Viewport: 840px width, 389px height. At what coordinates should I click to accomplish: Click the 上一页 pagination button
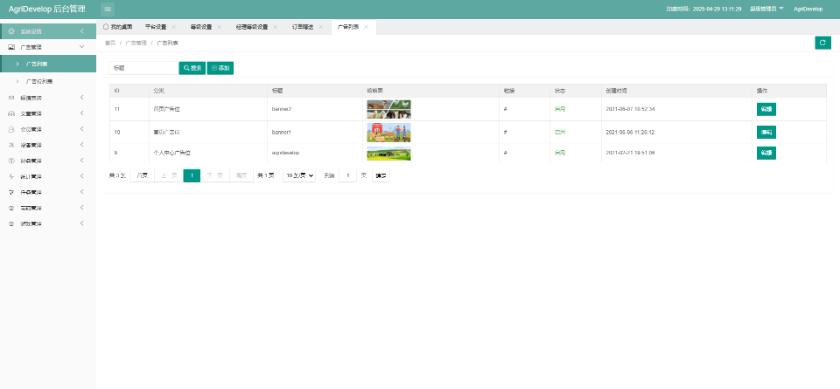[x=169, y=176]
